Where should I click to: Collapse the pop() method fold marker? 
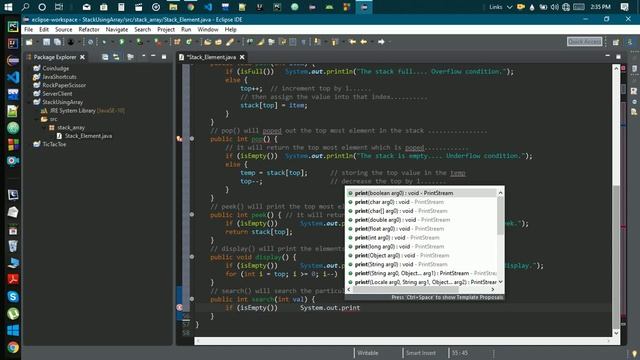click(192, 139)
